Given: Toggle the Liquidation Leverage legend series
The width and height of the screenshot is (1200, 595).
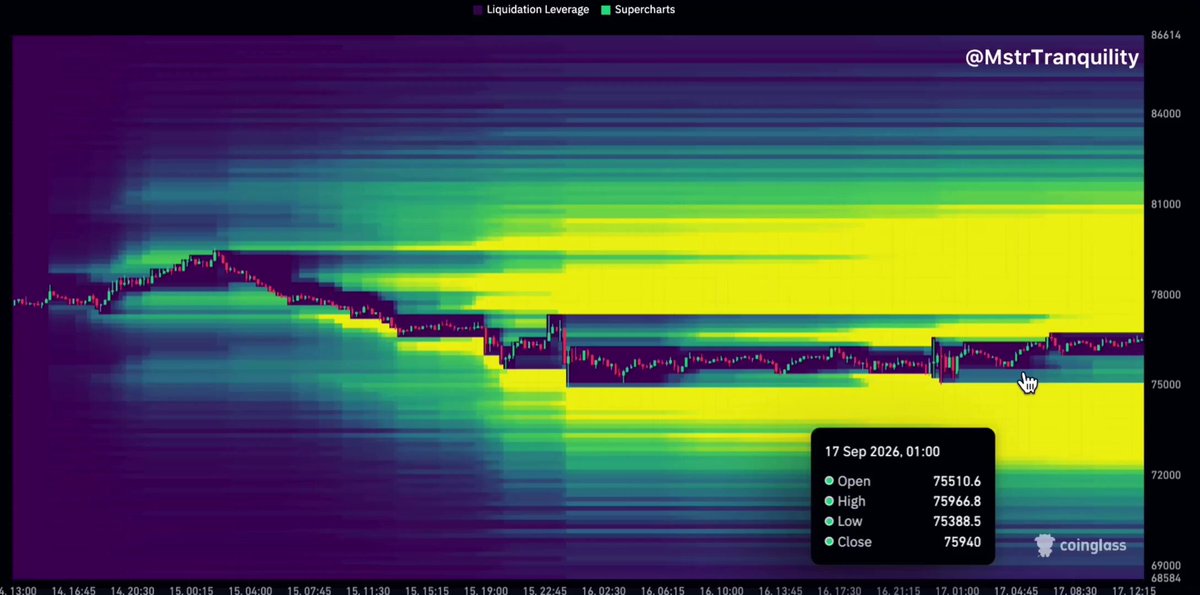Looking at the screenshot, I should click(x=530, y=10).
